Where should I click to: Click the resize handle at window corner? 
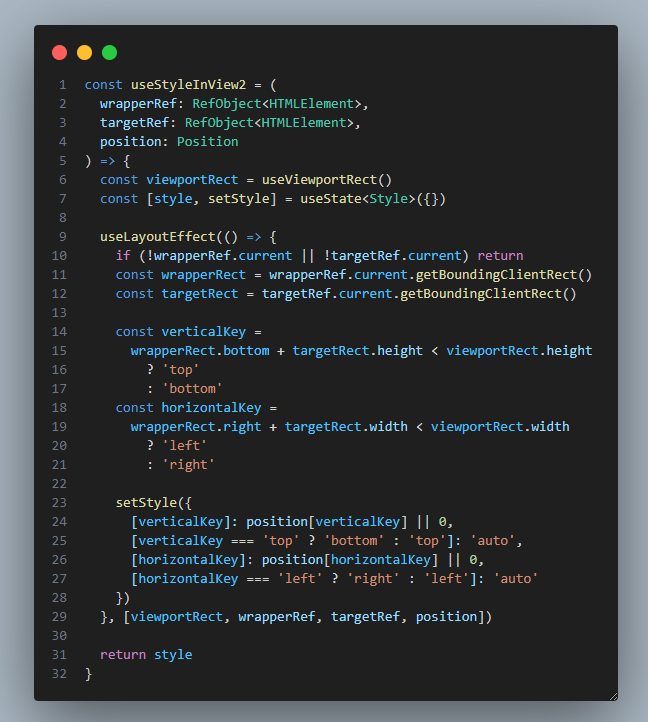pyautogui.click(x=613, y=696)
